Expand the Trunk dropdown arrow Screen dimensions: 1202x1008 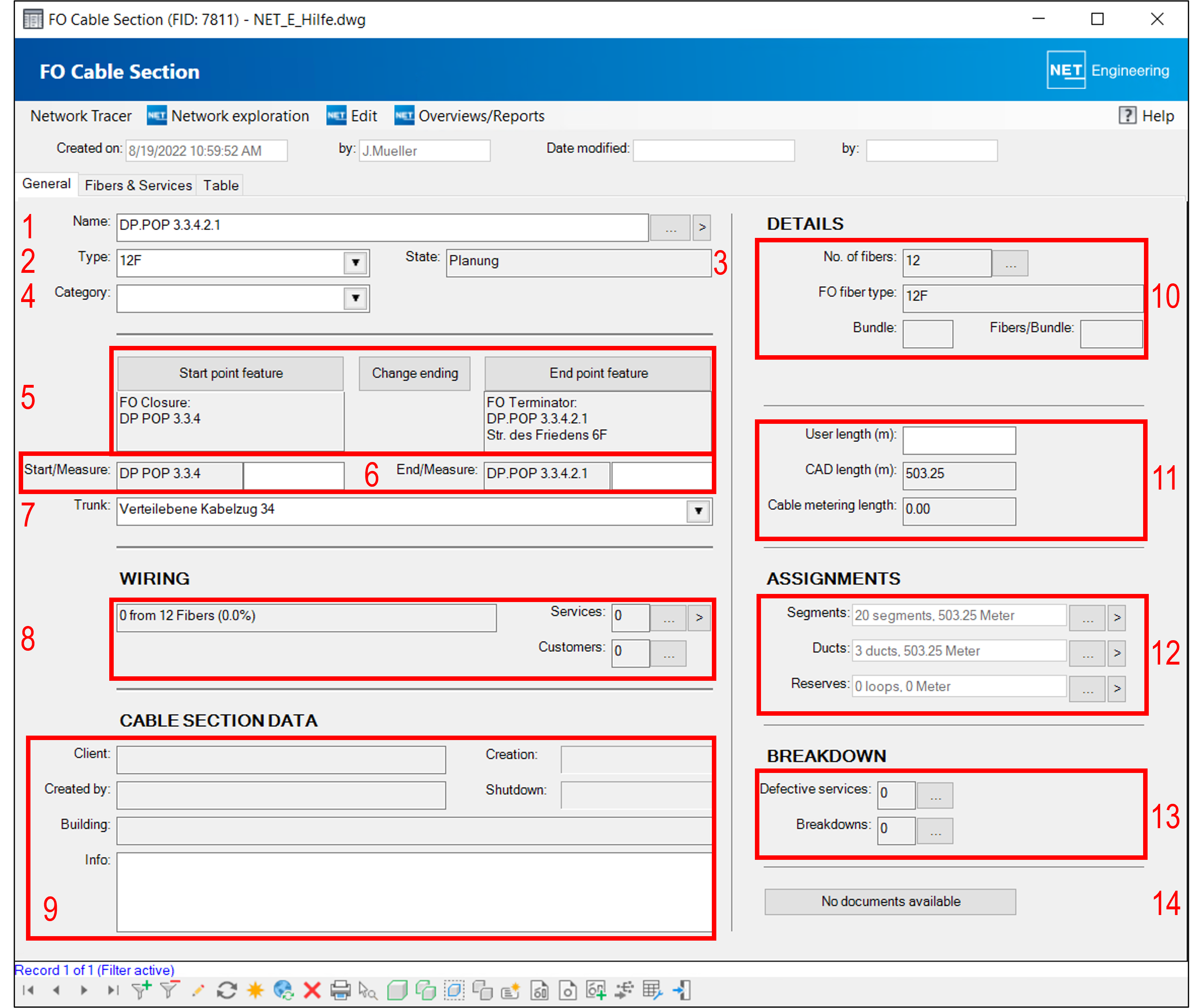tap(698, 511)
